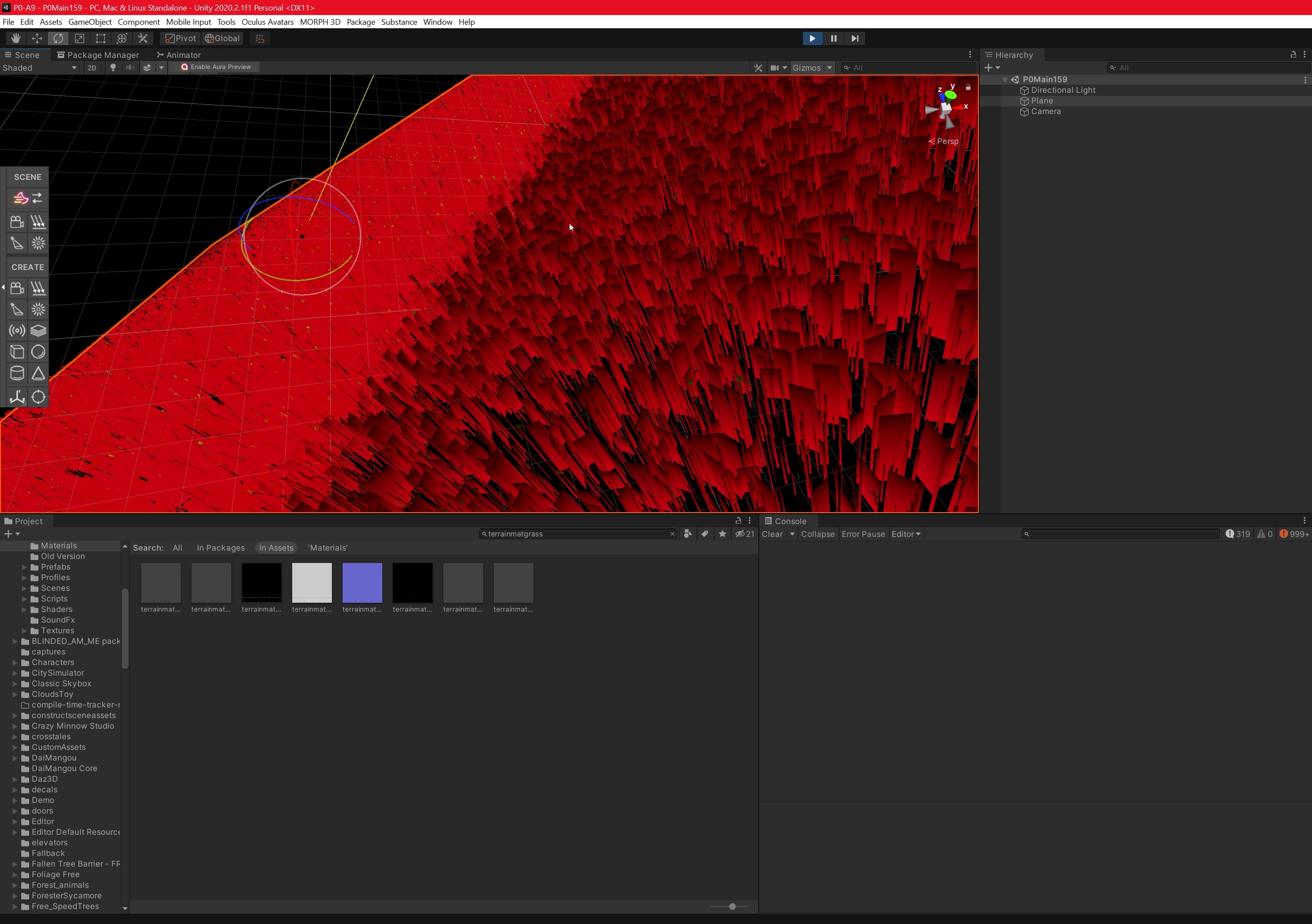
Task: Open the GameObject menu
Action: pos(89,22)
